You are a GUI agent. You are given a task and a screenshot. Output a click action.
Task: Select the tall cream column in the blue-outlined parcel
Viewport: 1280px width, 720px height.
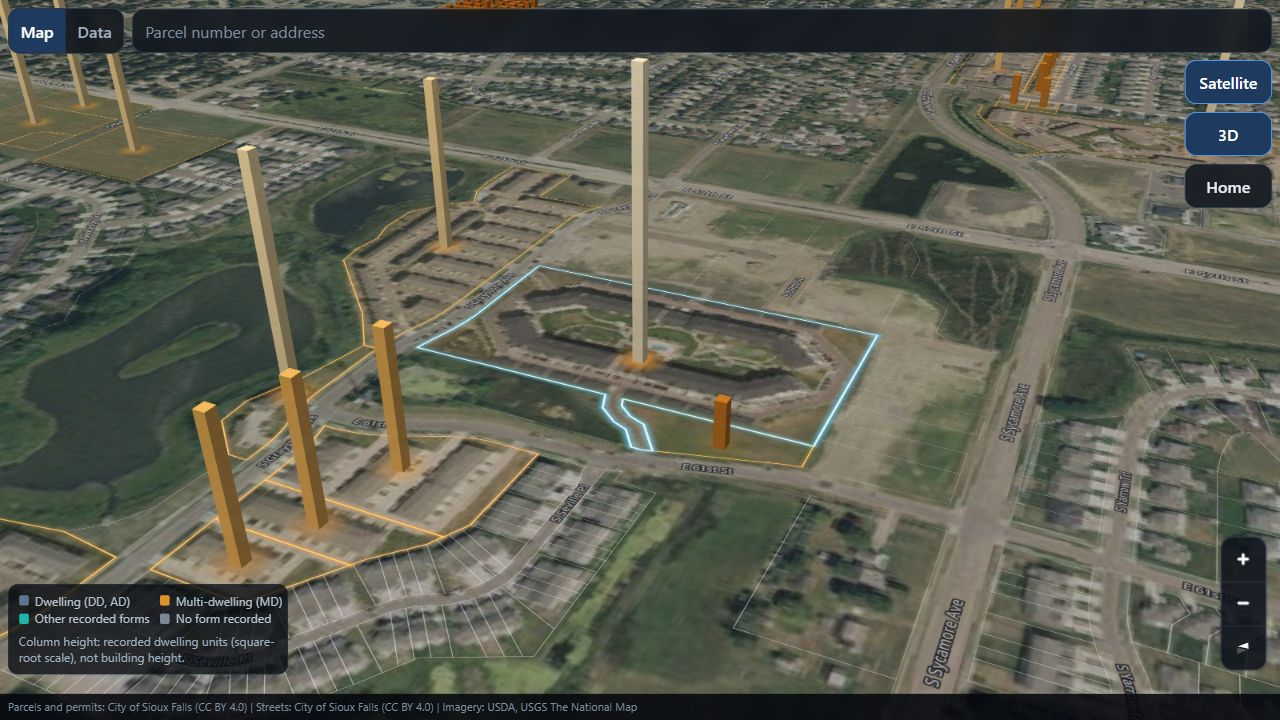click(x=639, y=210)
